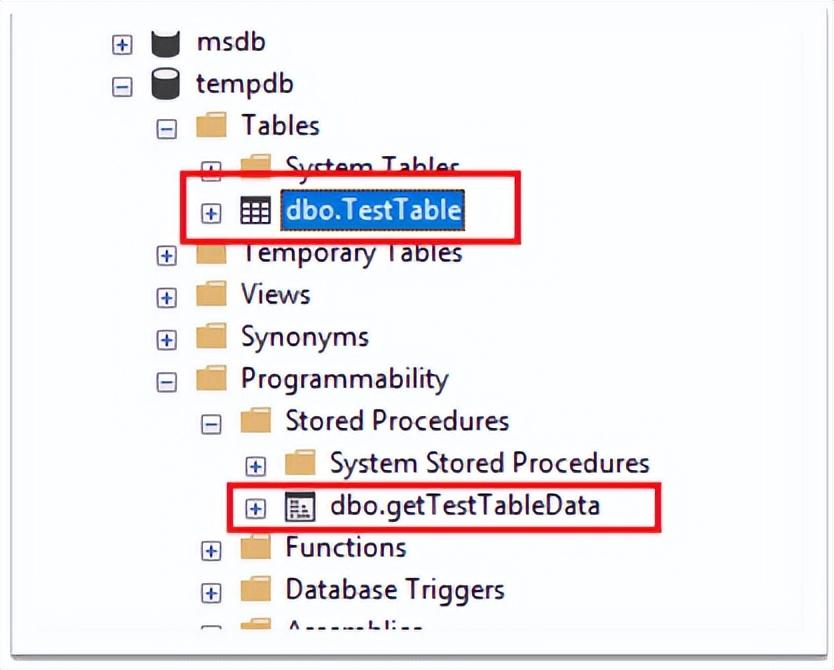Click the msdb database cylinder icon
834x670 pixels.
[x=165, y=44]
